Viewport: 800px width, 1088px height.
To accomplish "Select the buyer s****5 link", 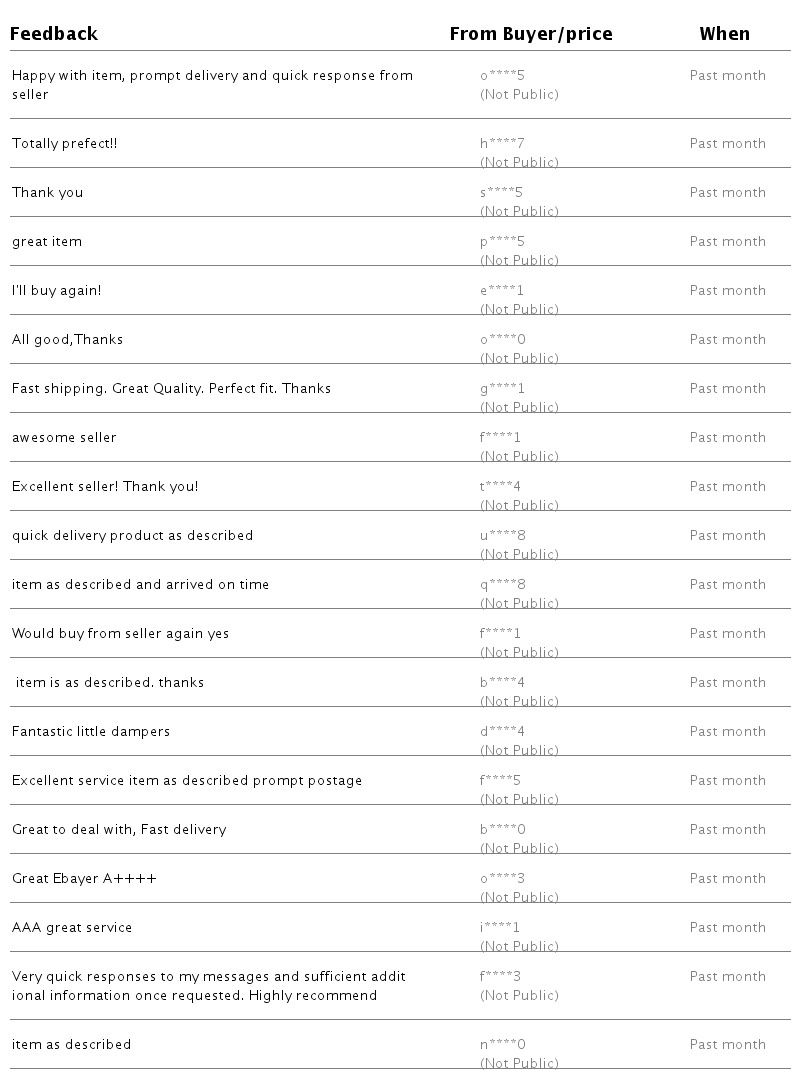I will (501, 192).
